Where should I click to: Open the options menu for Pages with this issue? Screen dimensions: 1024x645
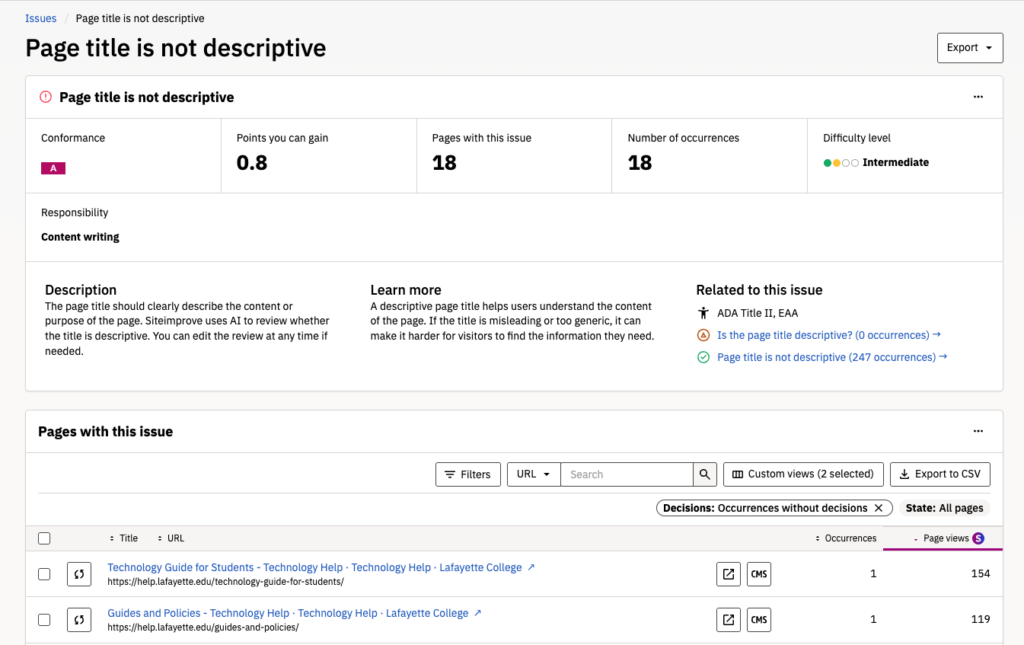click(x=978, y=431)
